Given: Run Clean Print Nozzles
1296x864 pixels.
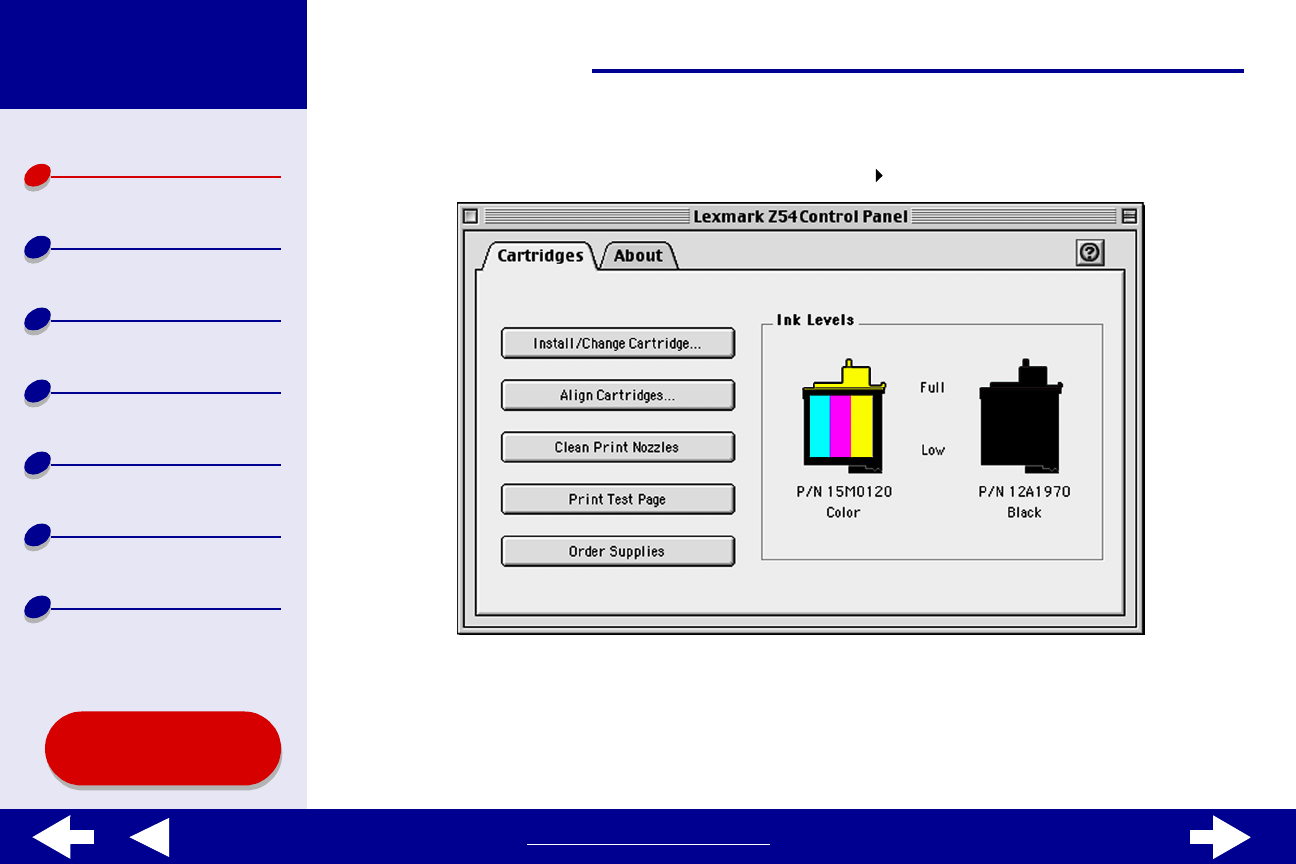Looking at the screenshot, I should pyautogui.click(x=618, y=447).
